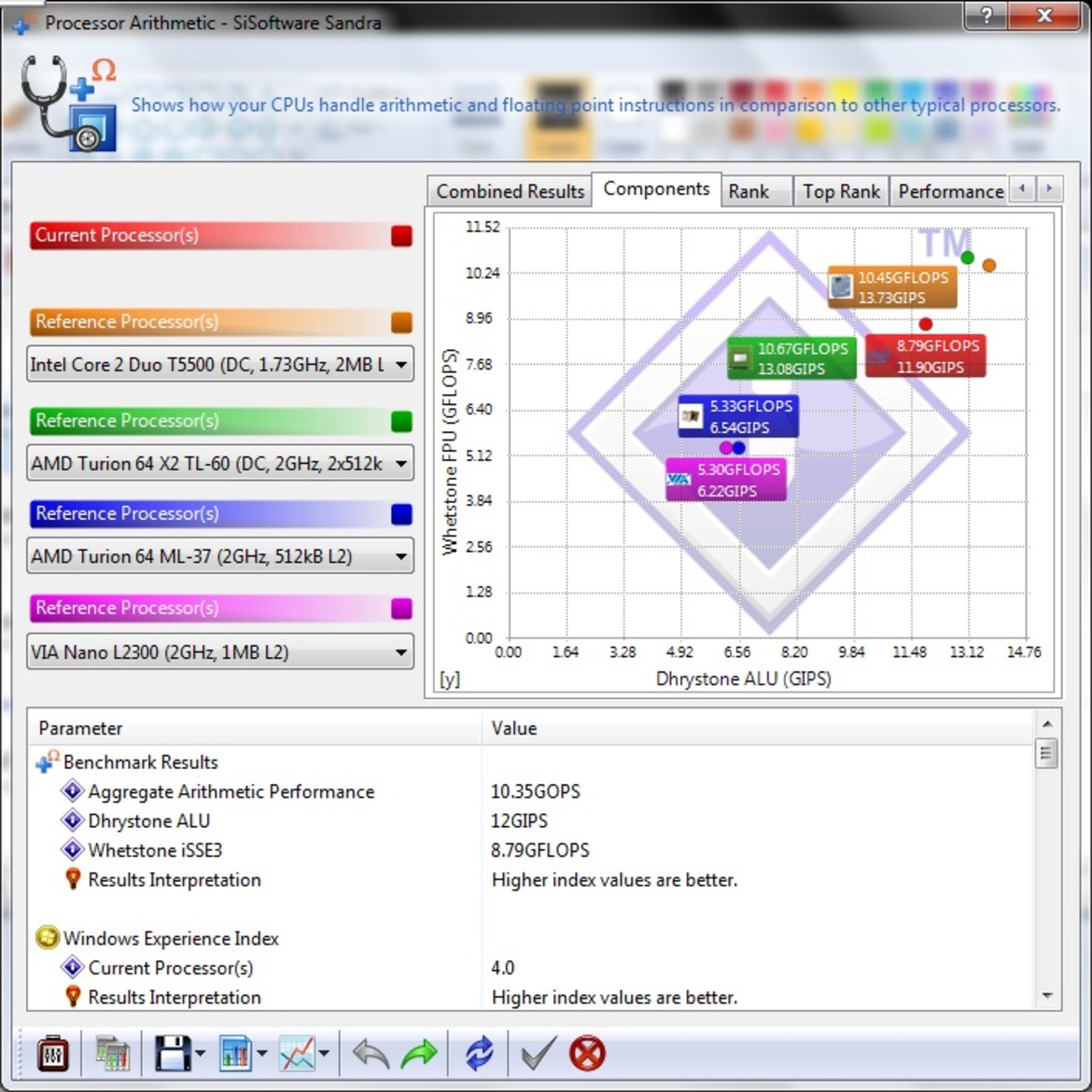This screenshot has width=1092, height=1092.
Task: Click the diamond icon beside Dhrystone ALU
Action: [73, 820]
